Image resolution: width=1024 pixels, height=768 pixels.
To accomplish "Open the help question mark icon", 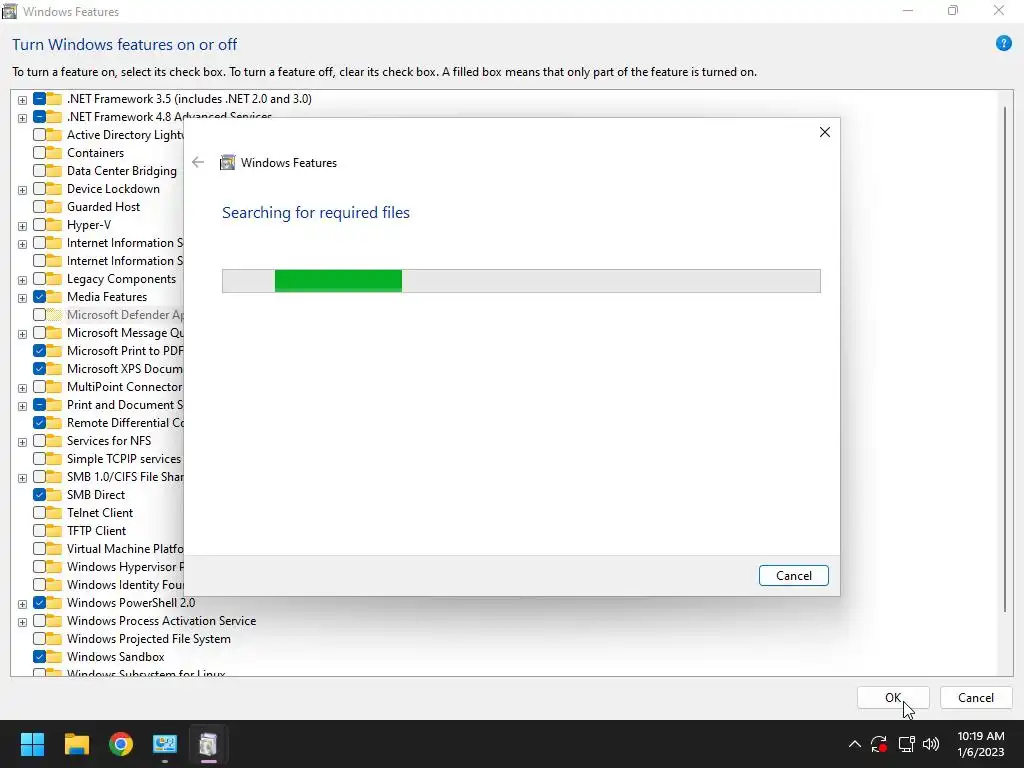I will click(1003, 44).
